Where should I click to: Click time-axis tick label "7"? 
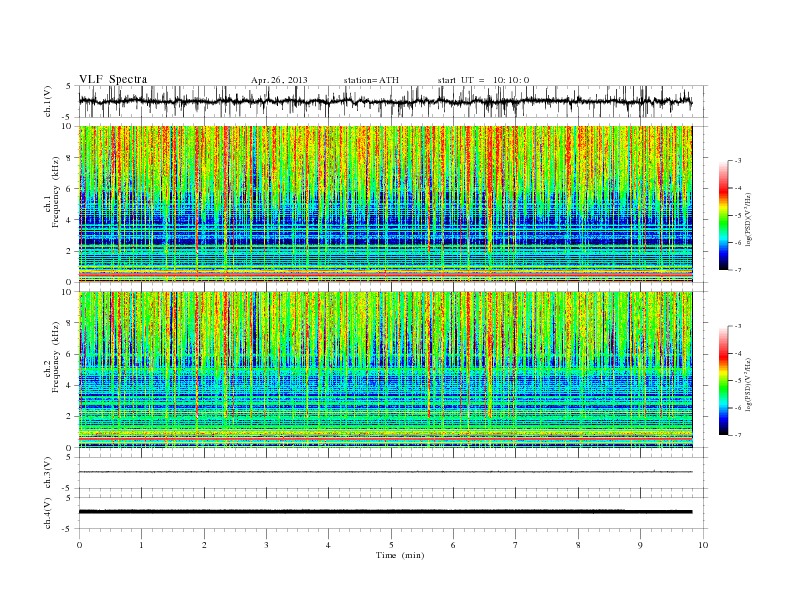[x=516, y=545]
